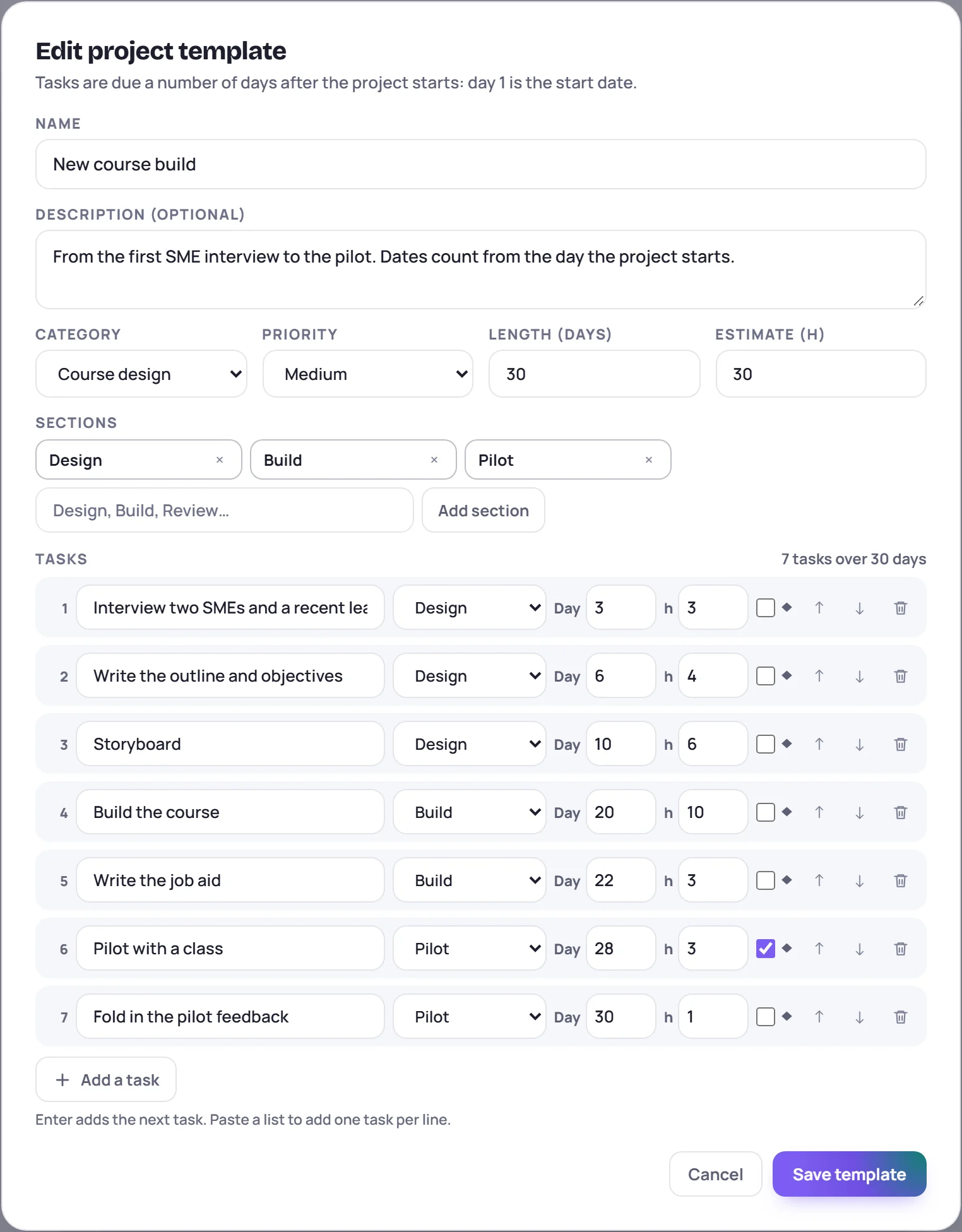Focus the template Name field

coord(481,164)
